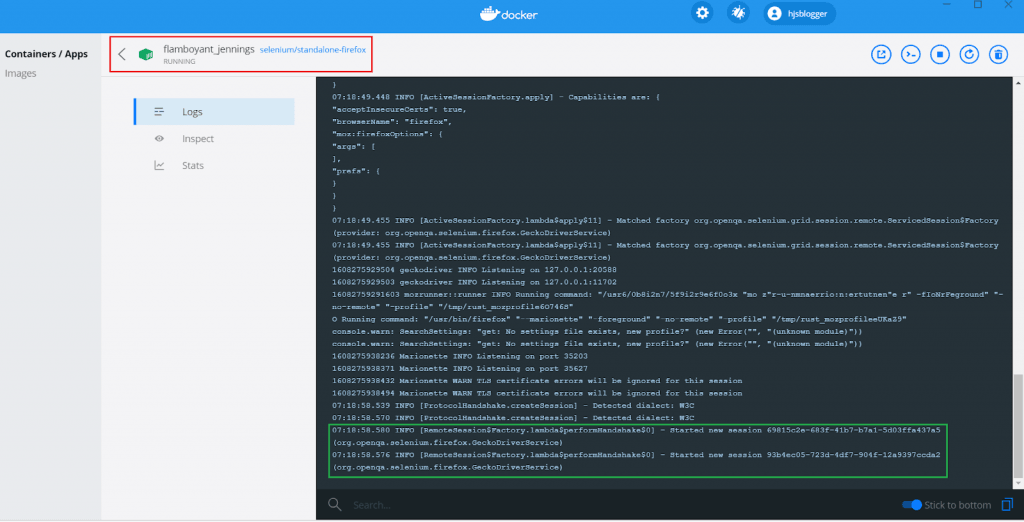Open the container CLI terminal

910,54
